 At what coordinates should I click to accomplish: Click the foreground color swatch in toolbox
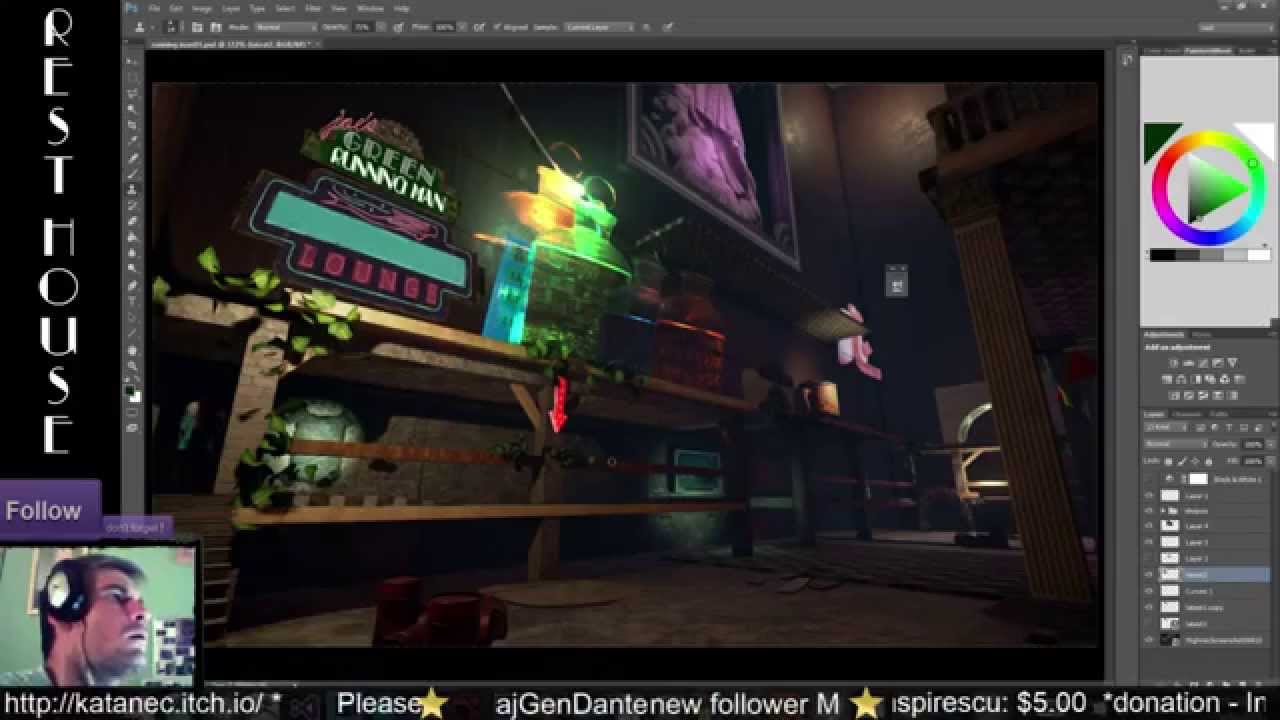(x=130, y=390)
